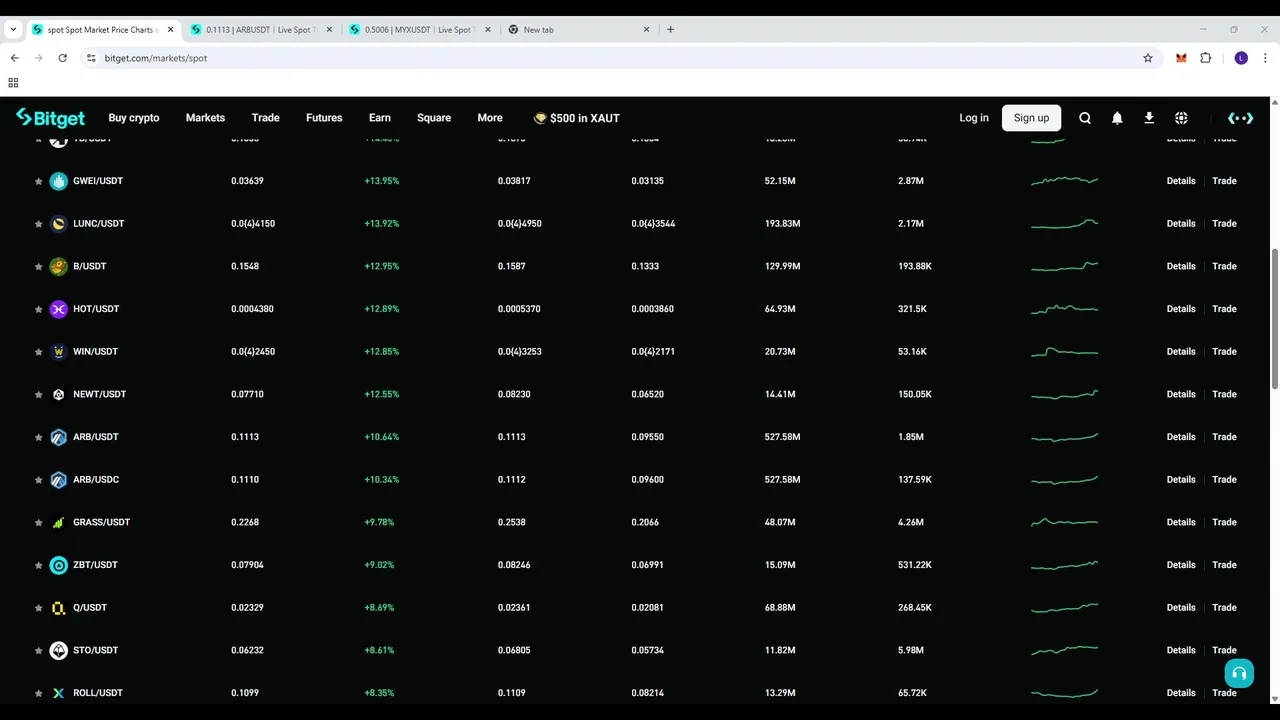Click the bitget.com address bar

coord(620,58)
